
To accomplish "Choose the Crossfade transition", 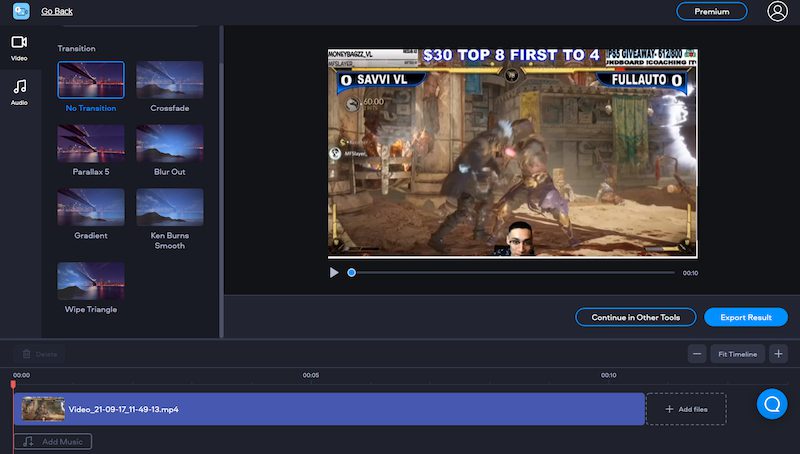I will click(x=169, y=80).
